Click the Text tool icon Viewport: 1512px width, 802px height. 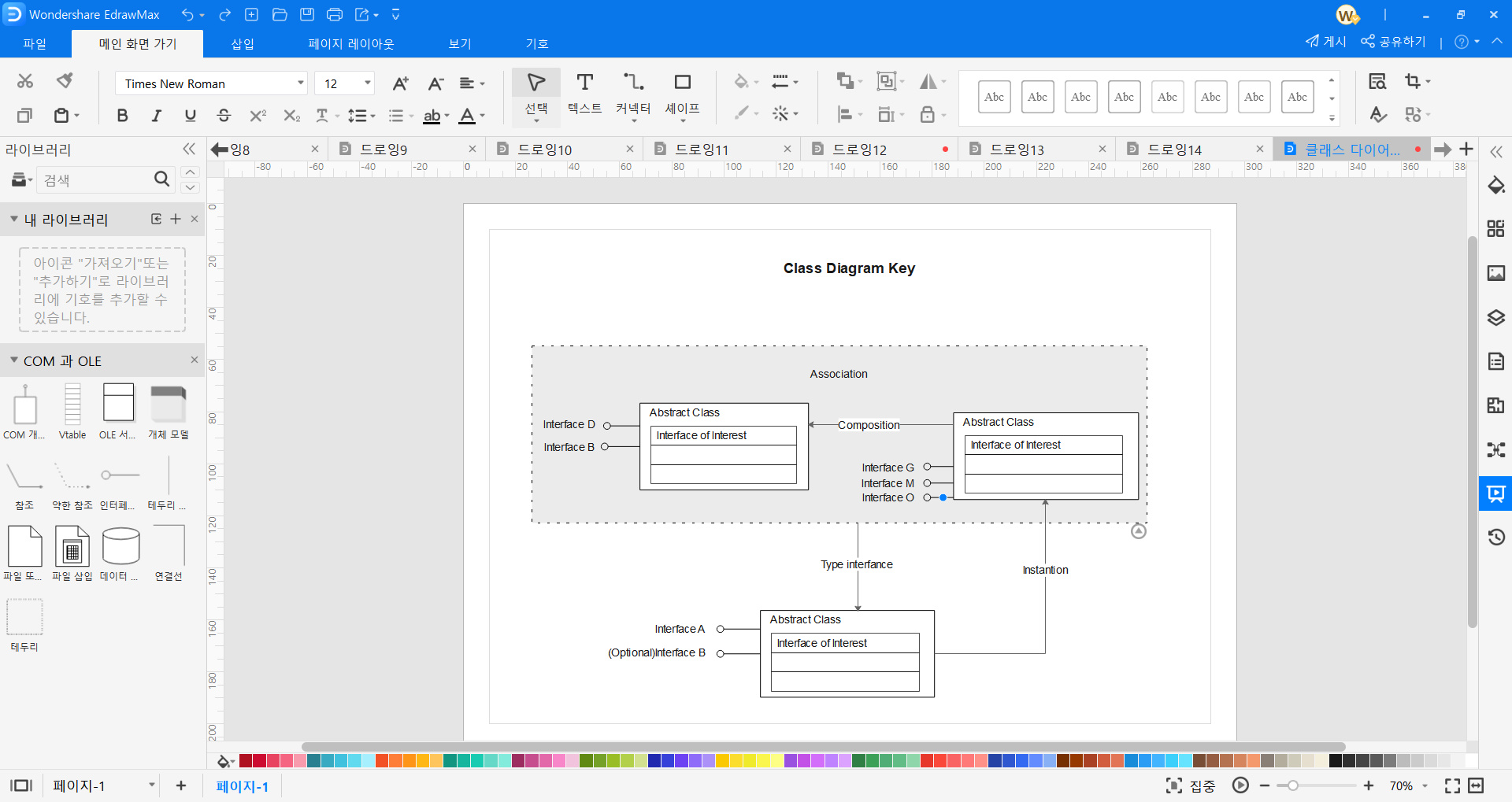click(x=584, y=83)
